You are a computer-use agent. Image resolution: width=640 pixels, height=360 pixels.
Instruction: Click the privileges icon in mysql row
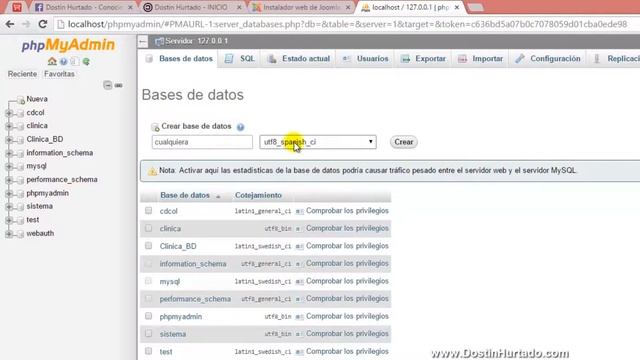click(x=300, y=282)
